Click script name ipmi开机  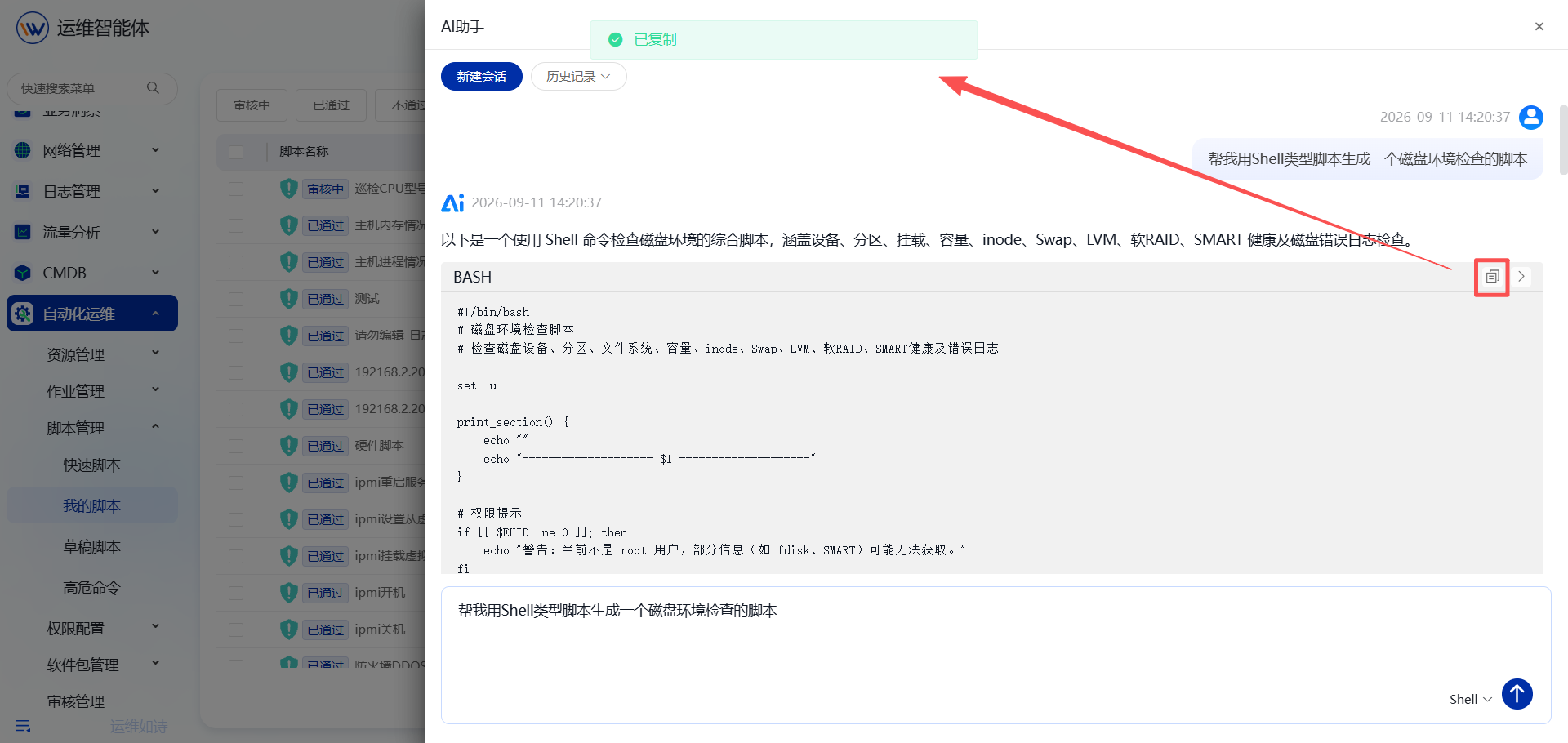coord(380,593)
